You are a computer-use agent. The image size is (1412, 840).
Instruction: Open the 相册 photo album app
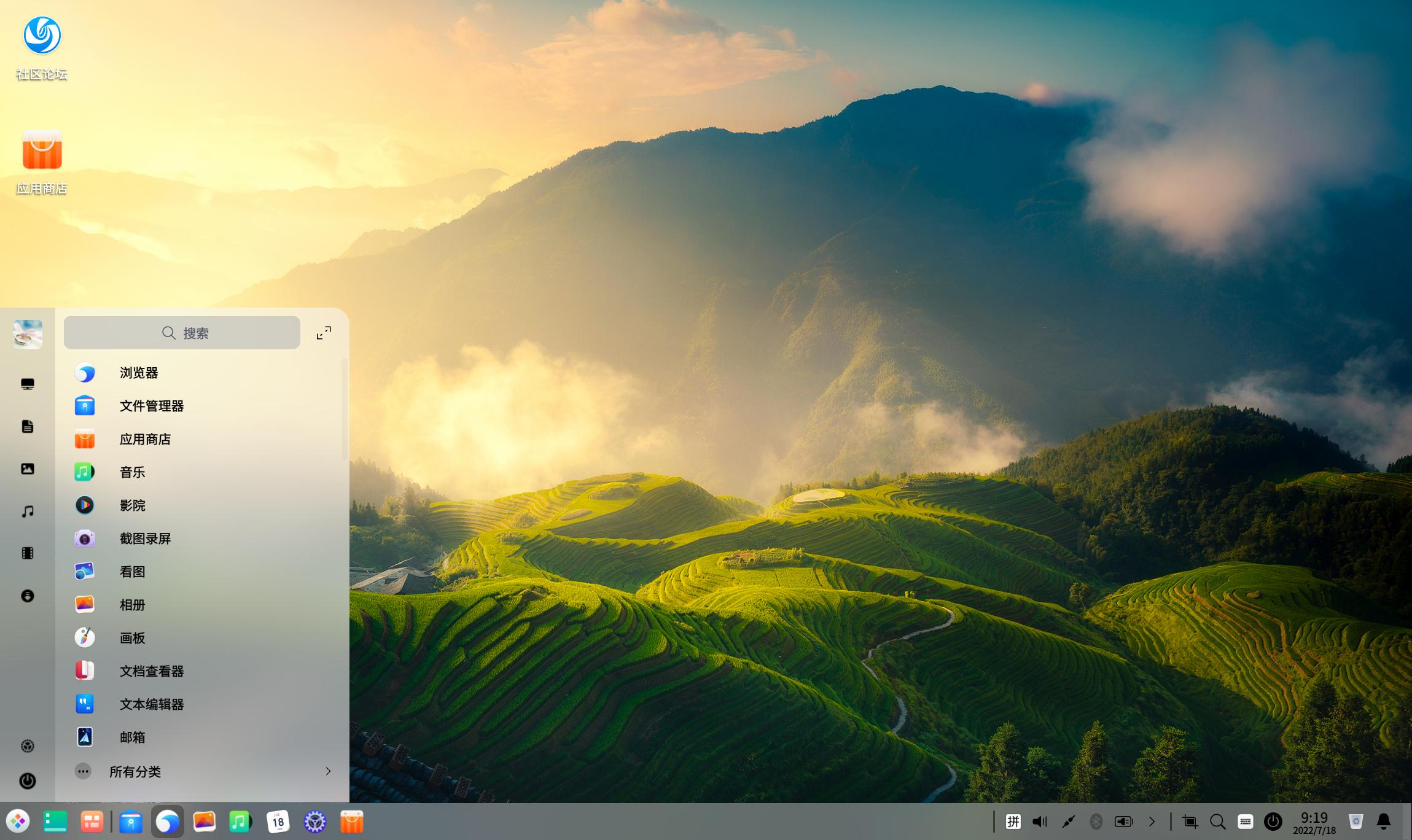(x=131, y=604)
